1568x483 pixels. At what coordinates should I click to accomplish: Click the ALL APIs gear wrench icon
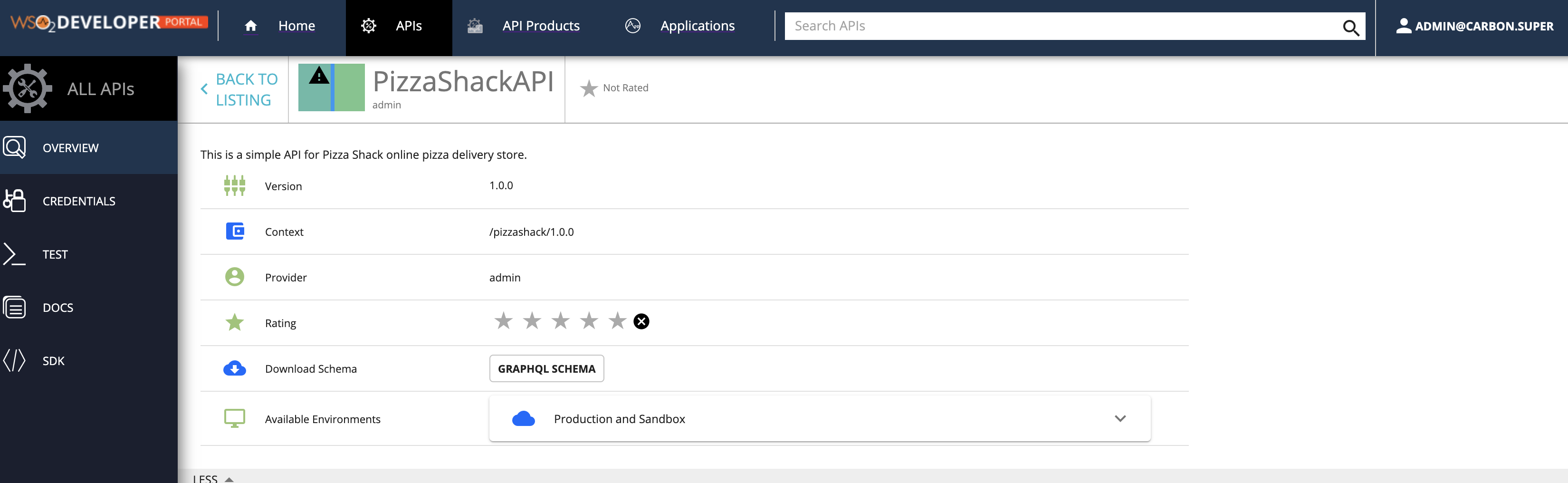click(x=28, y=88)
